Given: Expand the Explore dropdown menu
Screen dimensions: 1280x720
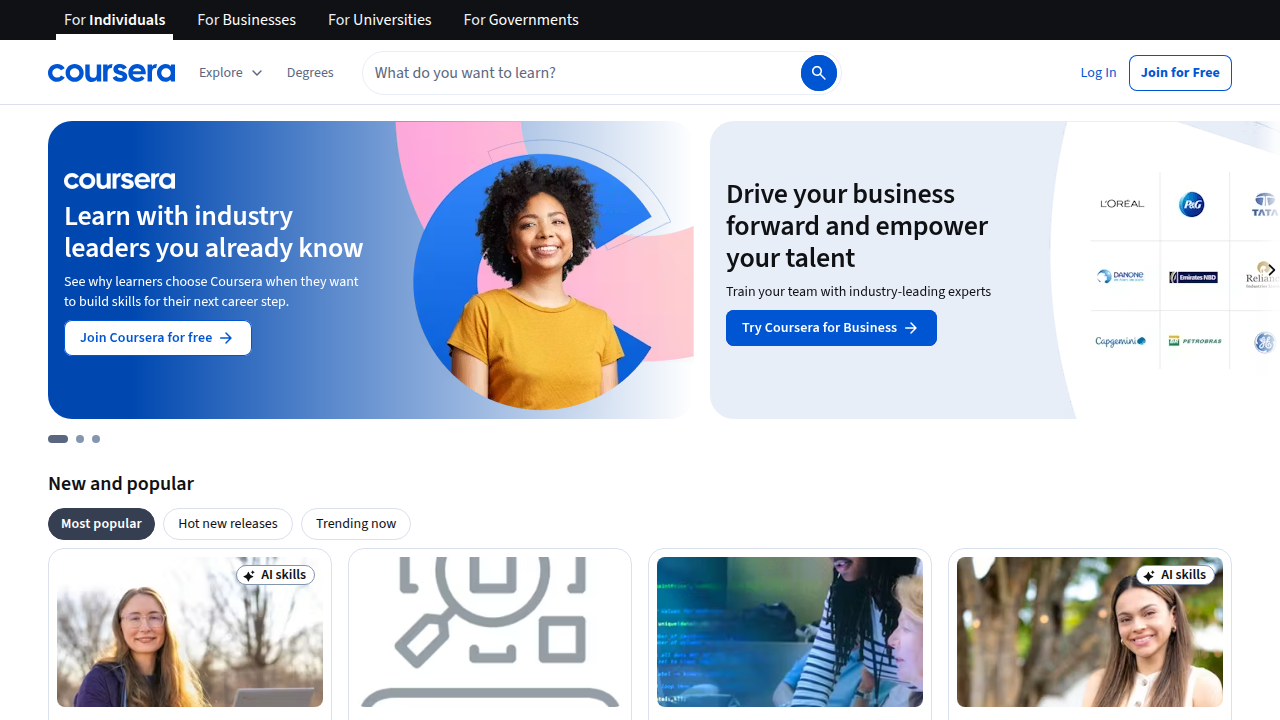Looking at the screenshot, I should (x=231, y=73).
